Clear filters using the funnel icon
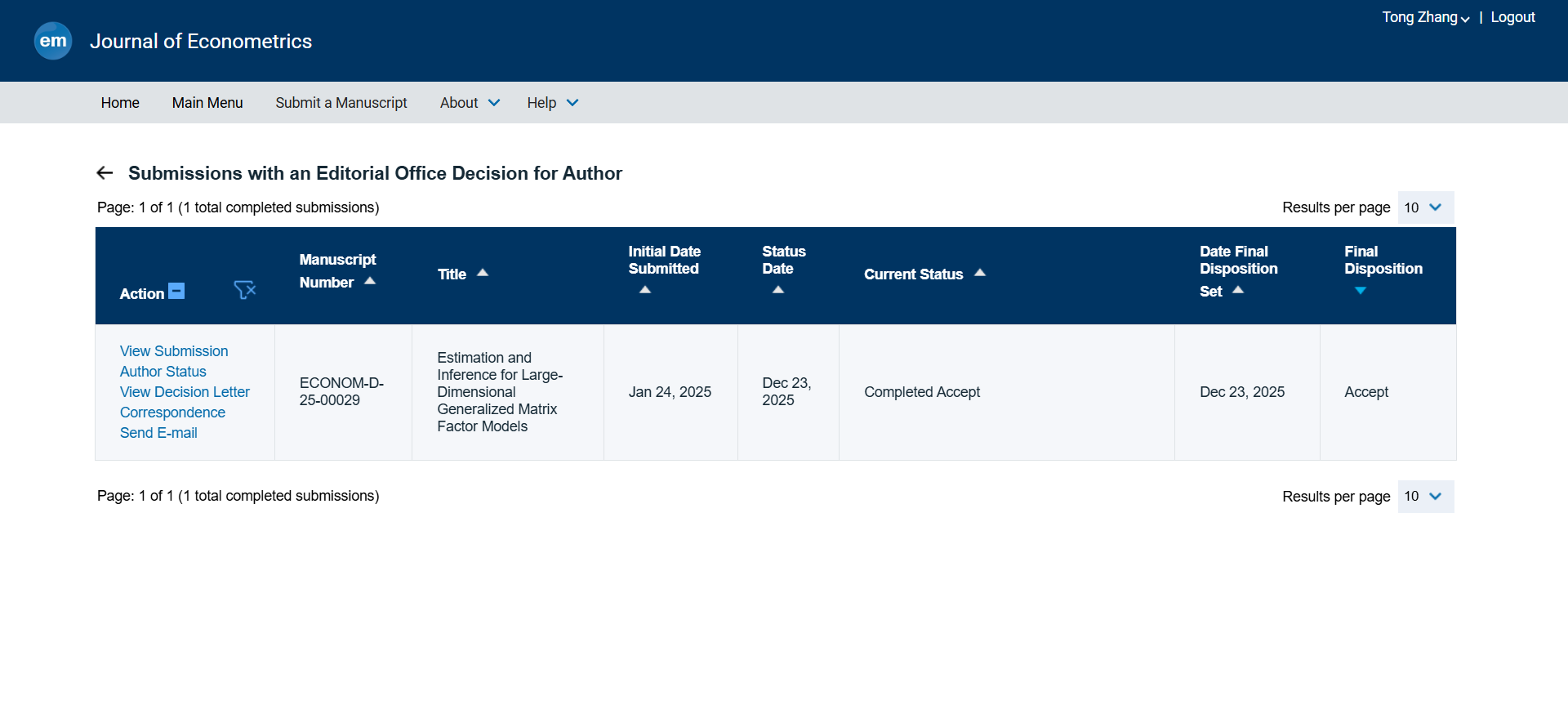This screenshot has width=1568, height=718. tap(244, 290)
